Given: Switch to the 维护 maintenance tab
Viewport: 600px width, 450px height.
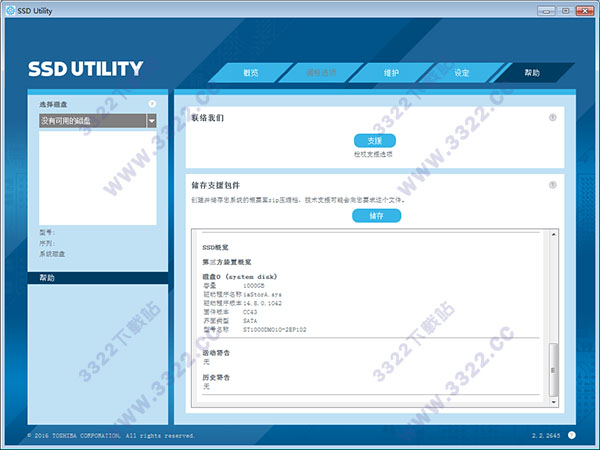Looking at the screenshot, I should [x=391, y=73].
